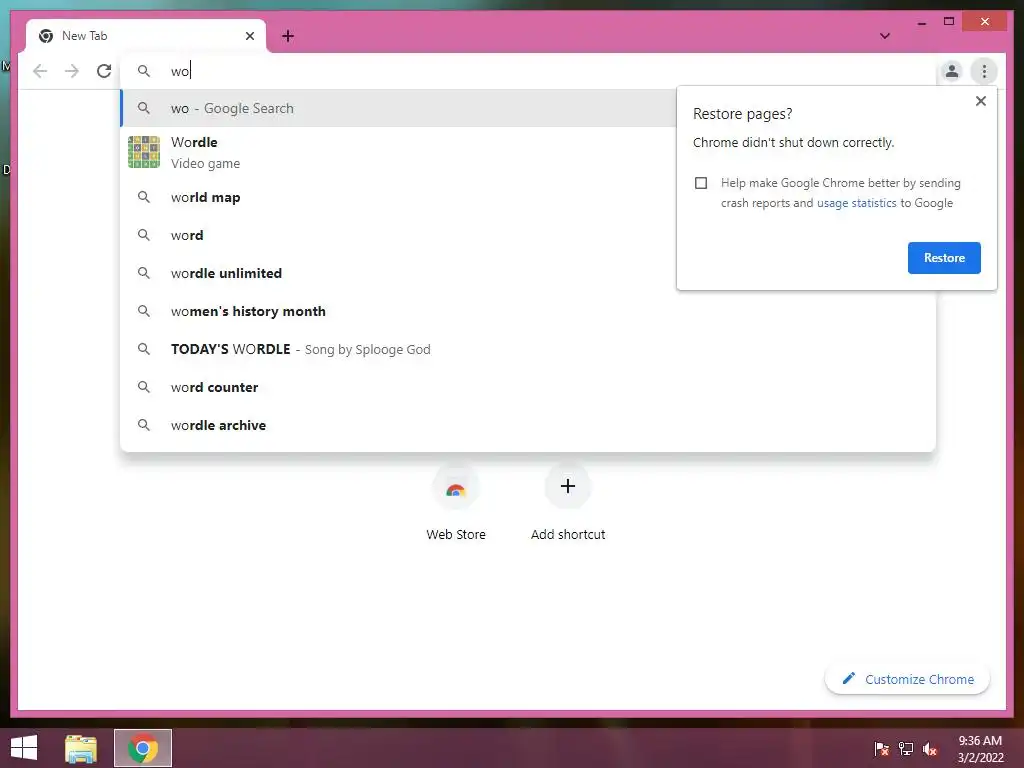
Task: Dismiss the Restore pages popup
Action: pos(980,101)
